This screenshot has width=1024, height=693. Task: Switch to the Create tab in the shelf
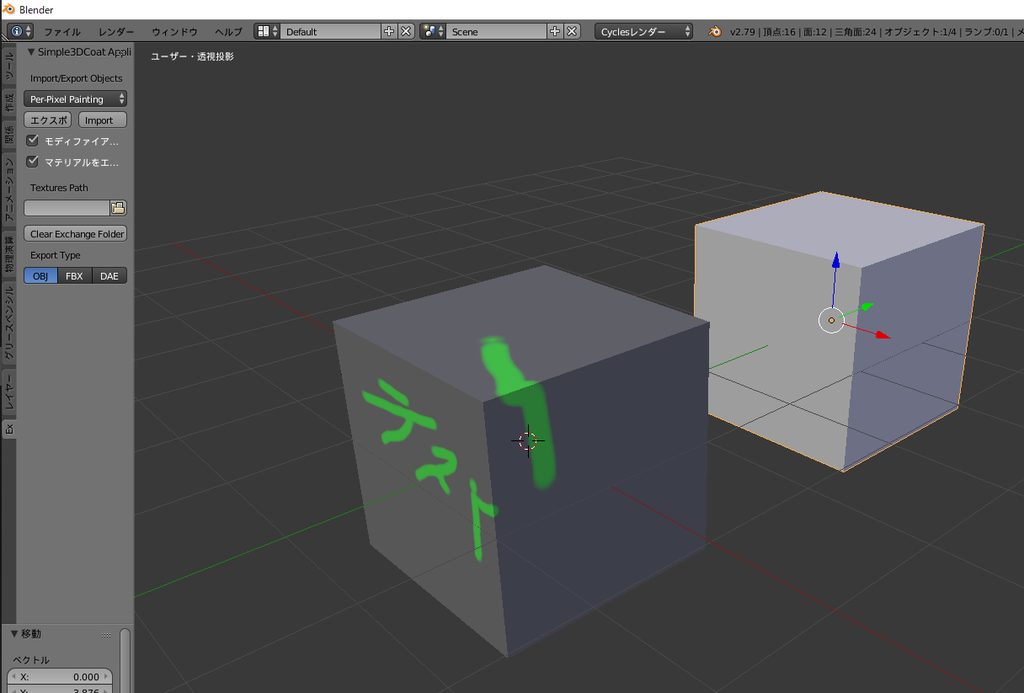[8, 102]
